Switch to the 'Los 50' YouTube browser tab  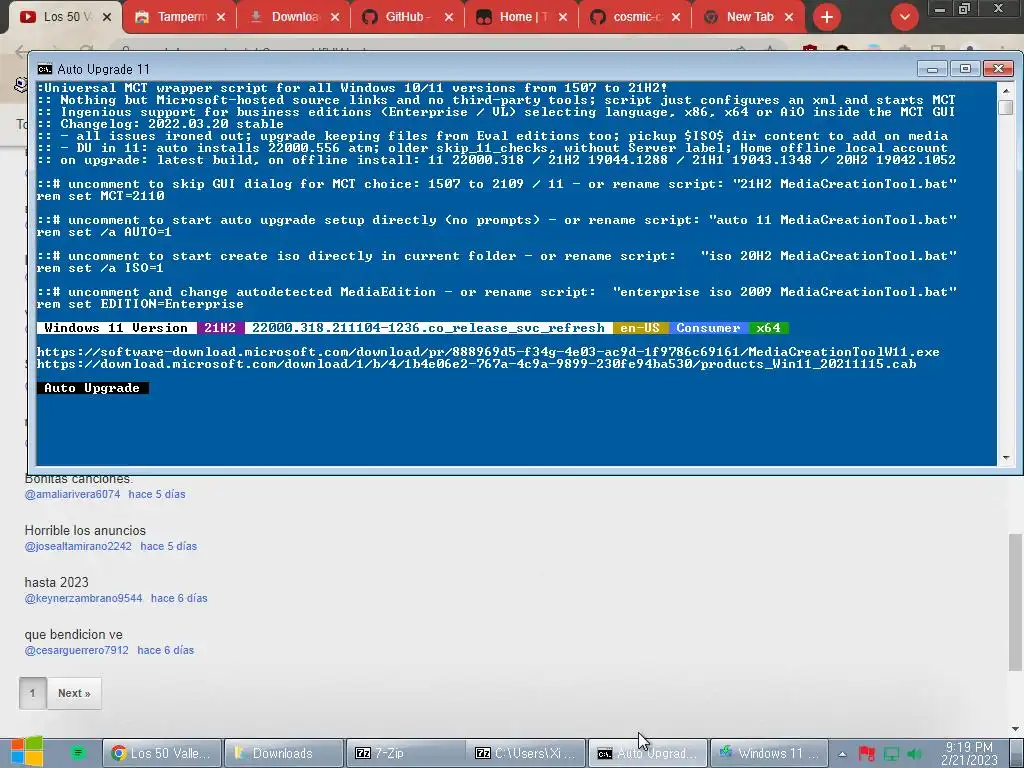click(63, 17)
